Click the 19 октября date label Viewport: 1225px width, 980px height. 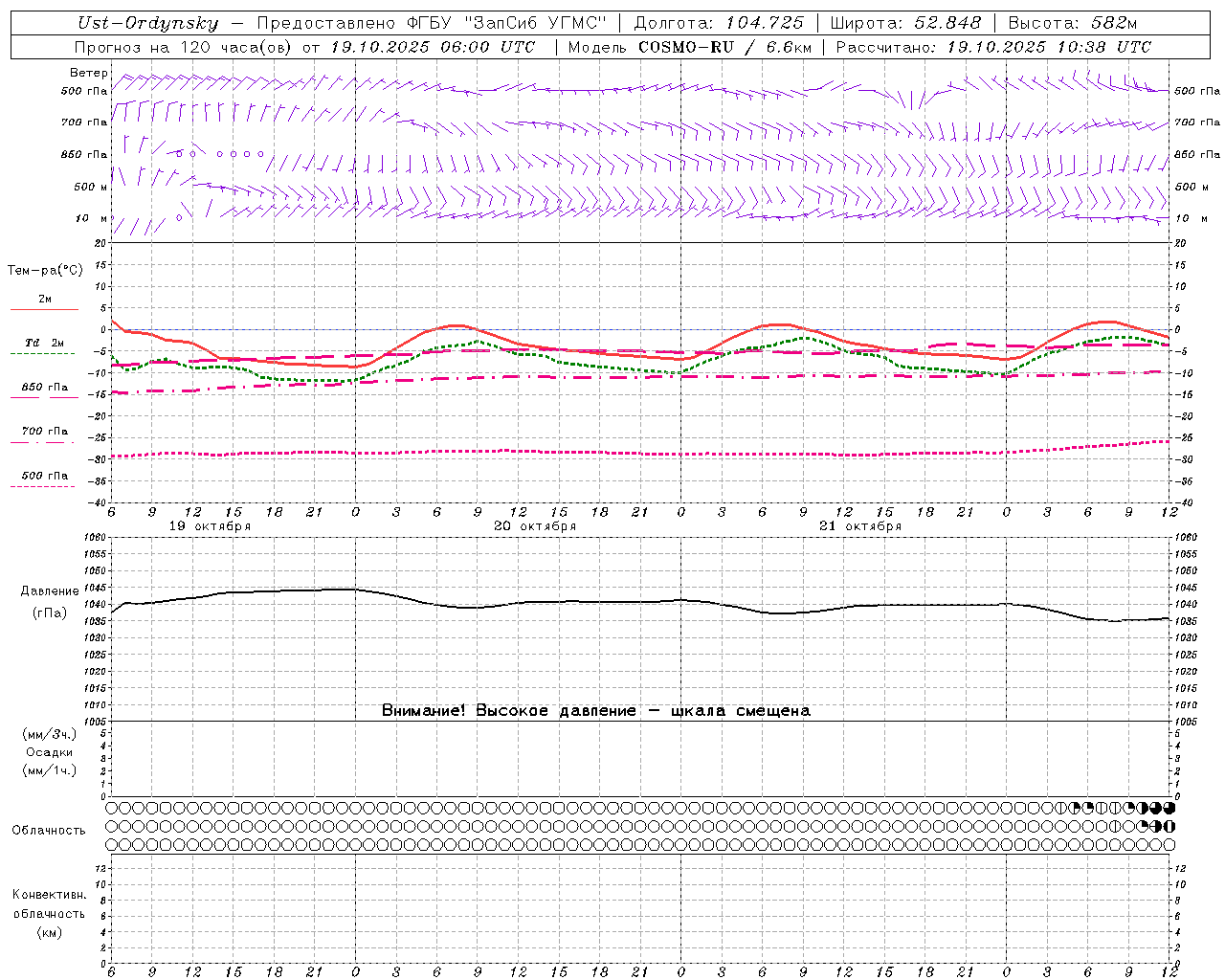pos(210,526)
